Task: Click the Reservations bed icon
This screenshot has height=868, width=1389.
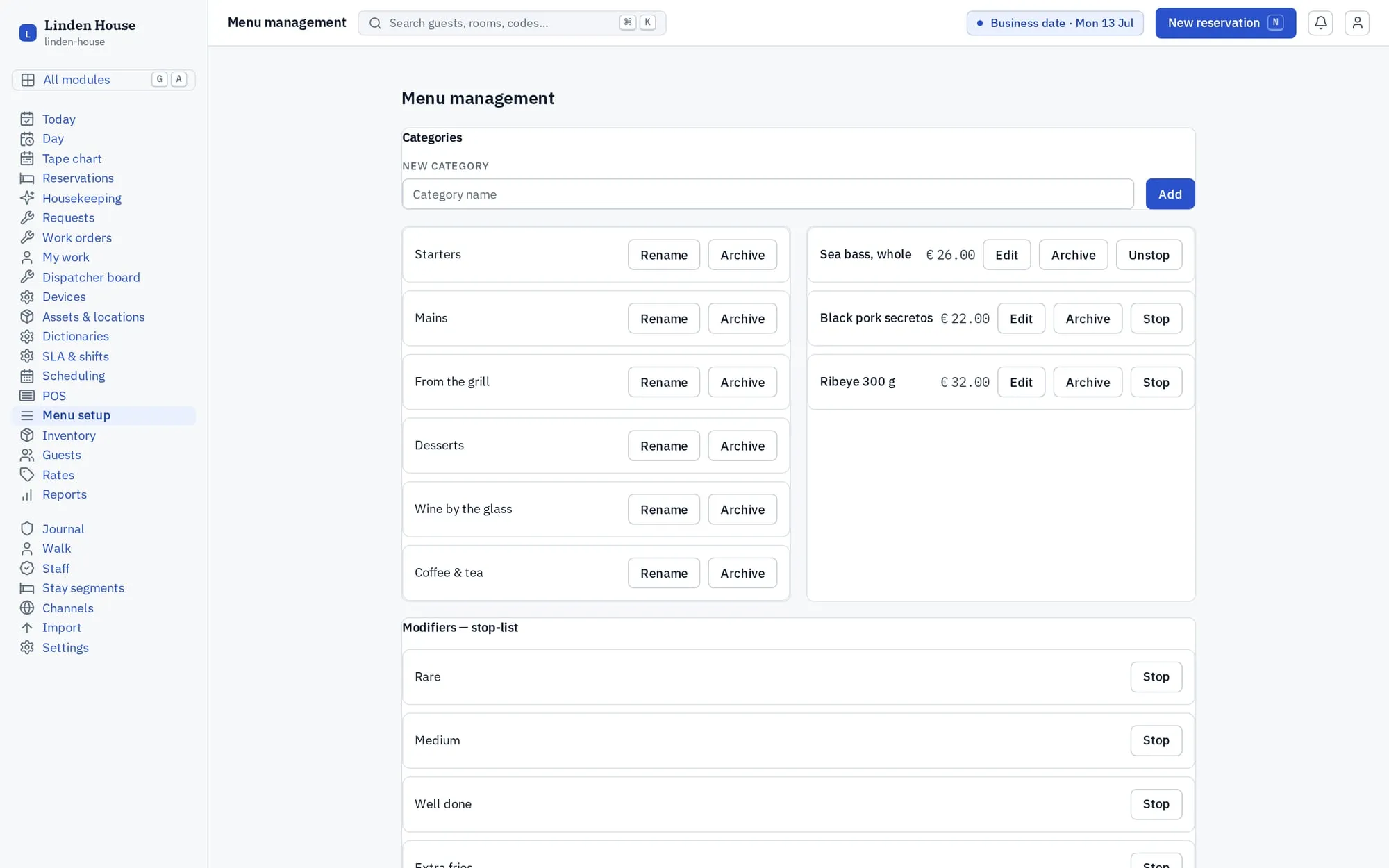Action: click(27, 178)
